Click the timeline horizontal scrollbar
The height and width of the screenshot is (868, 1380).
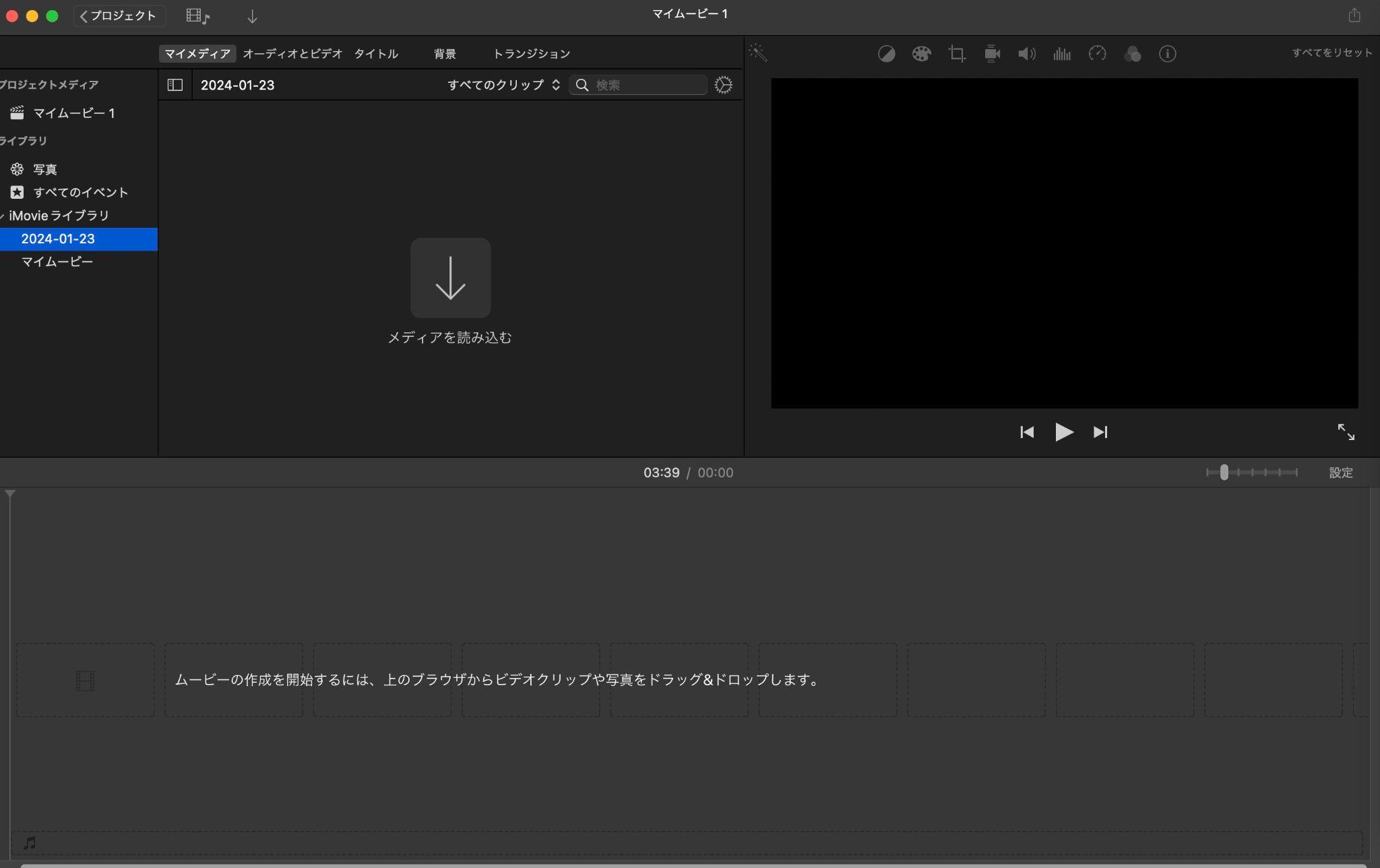pos(693,865)
